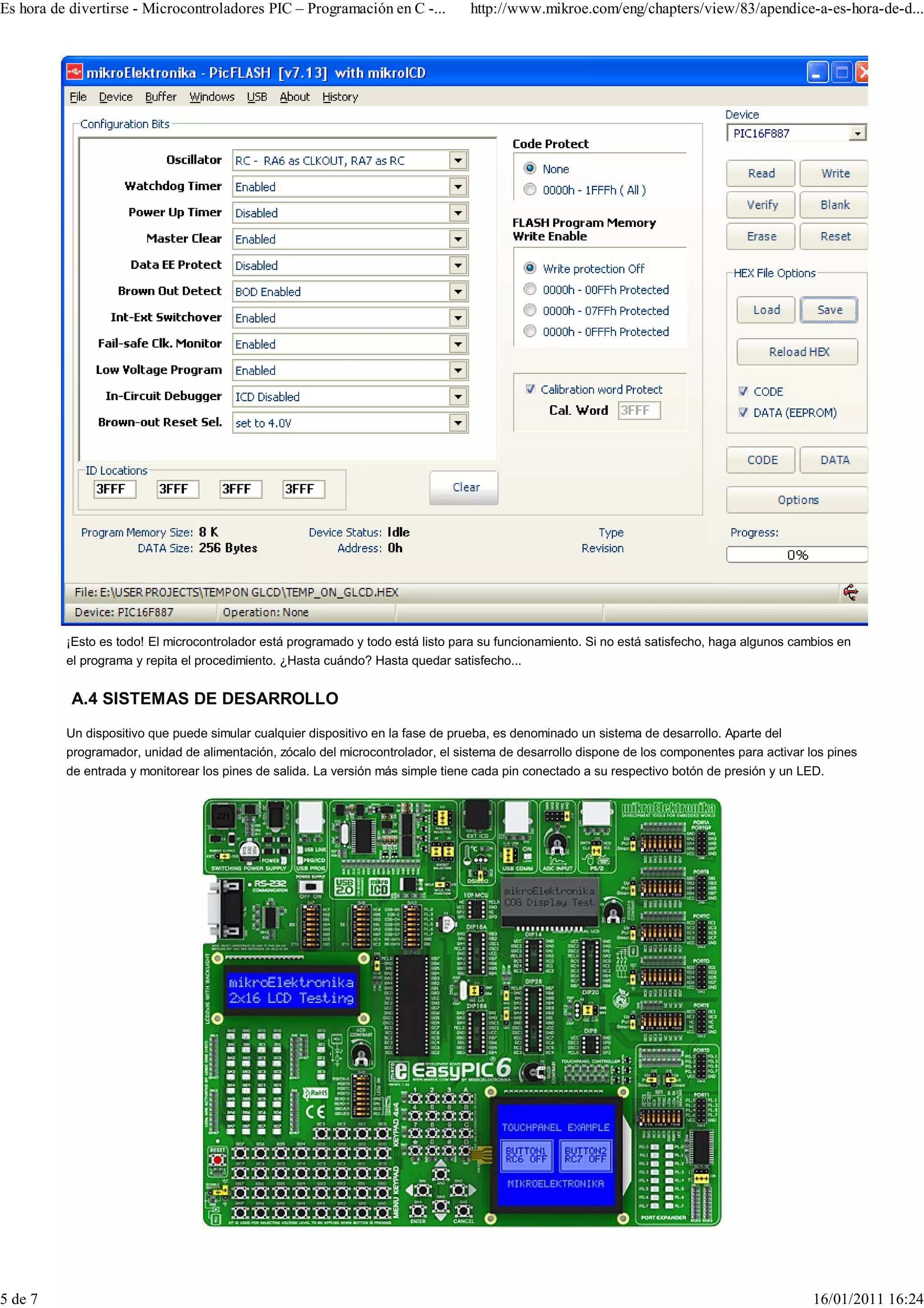
Task: Open the Master Clear dropdown
Action: [458, 239]
